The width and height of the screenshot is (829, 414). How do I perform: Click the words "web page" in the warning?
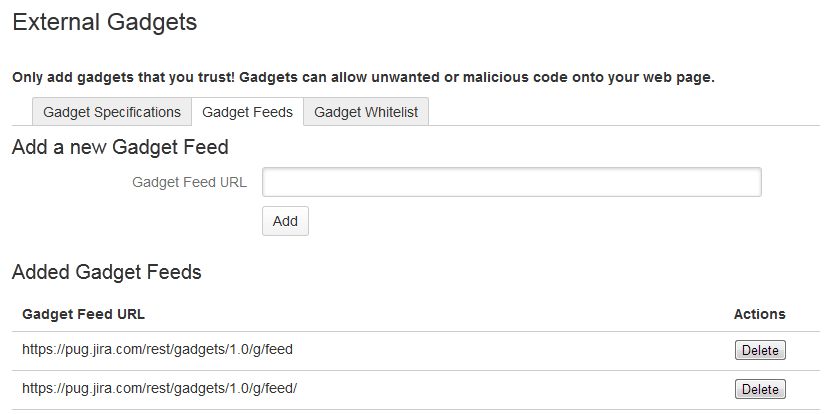point(682,77)
